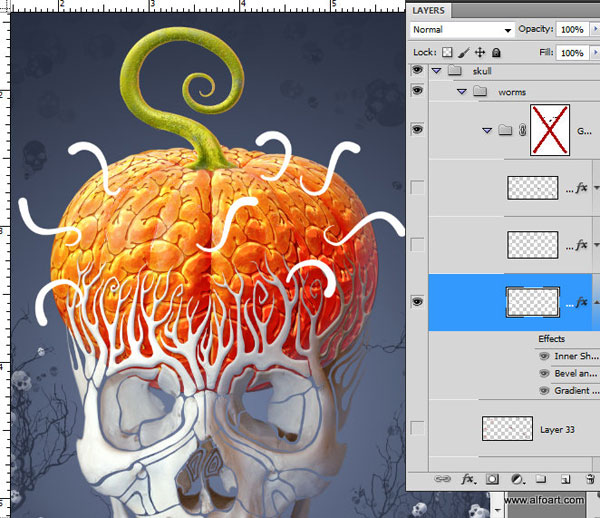Click the Fill value field
Screen dimensions: 600x518
[572, 52]
